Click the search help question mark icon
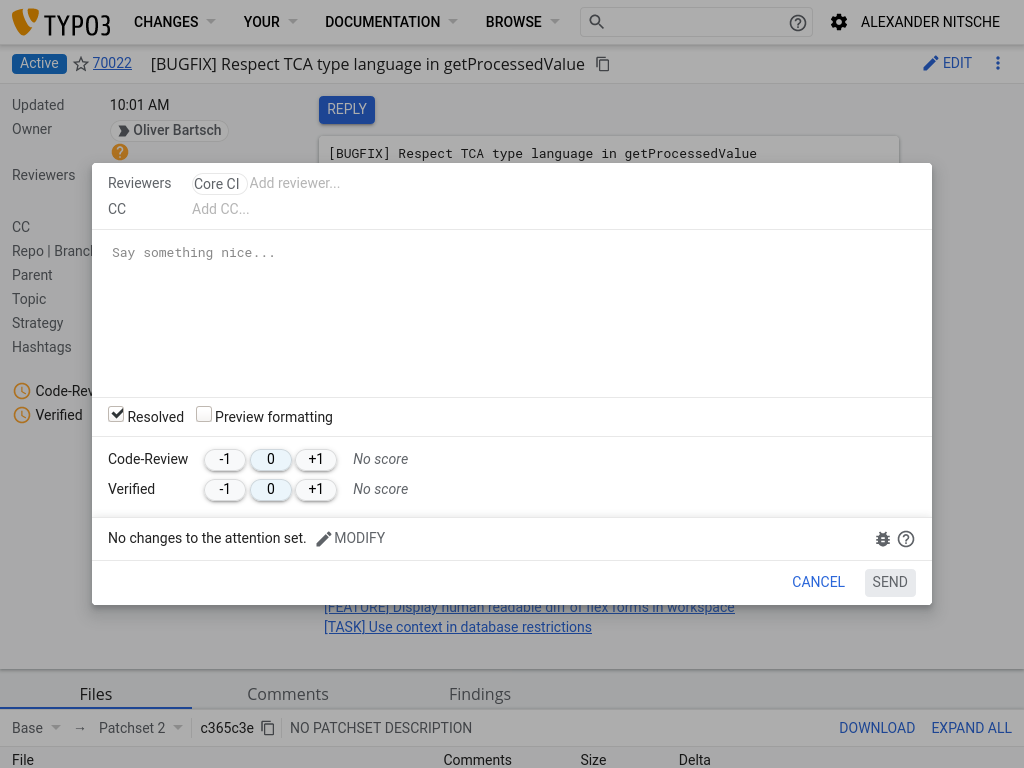This screenshot has height=768, width=1024. point(798,23)
